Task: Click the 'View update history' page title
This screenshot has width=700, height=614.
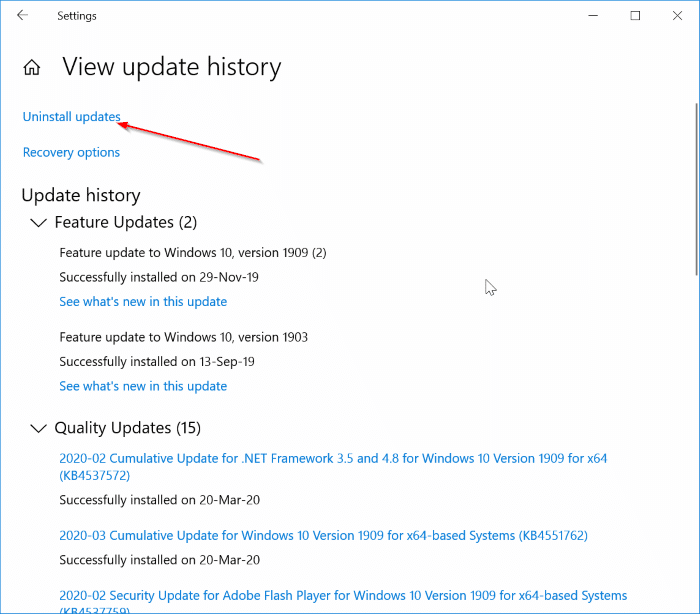Action: [172, 67]
